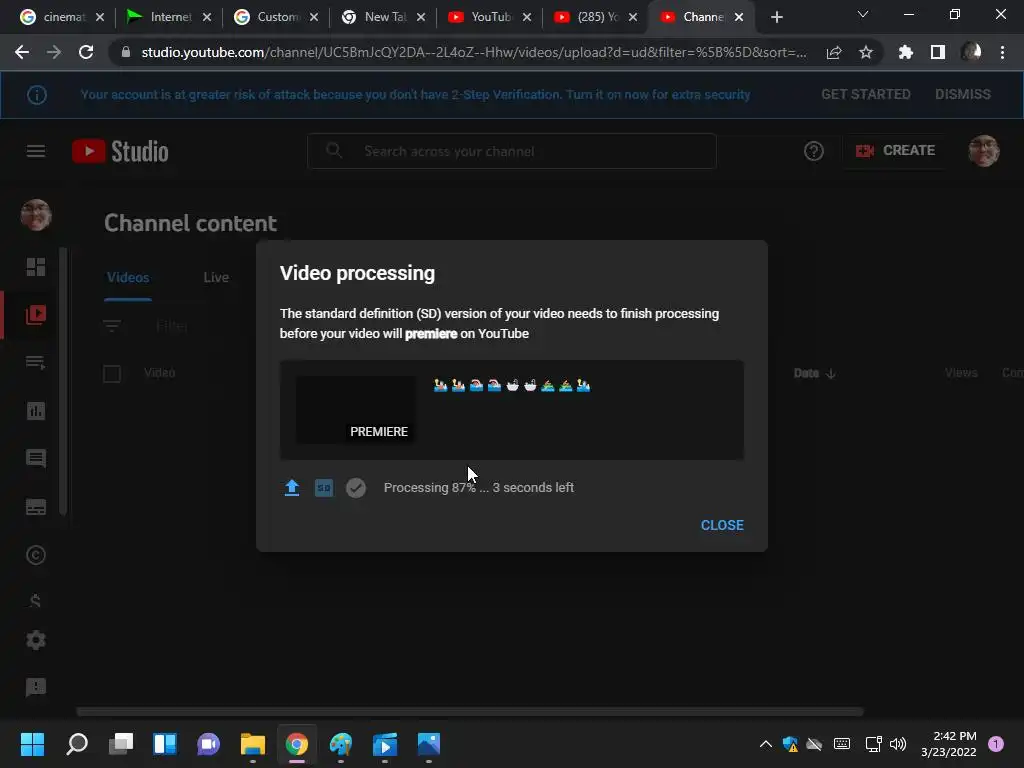Switch to the cinemat browser tab

point(62,17)
